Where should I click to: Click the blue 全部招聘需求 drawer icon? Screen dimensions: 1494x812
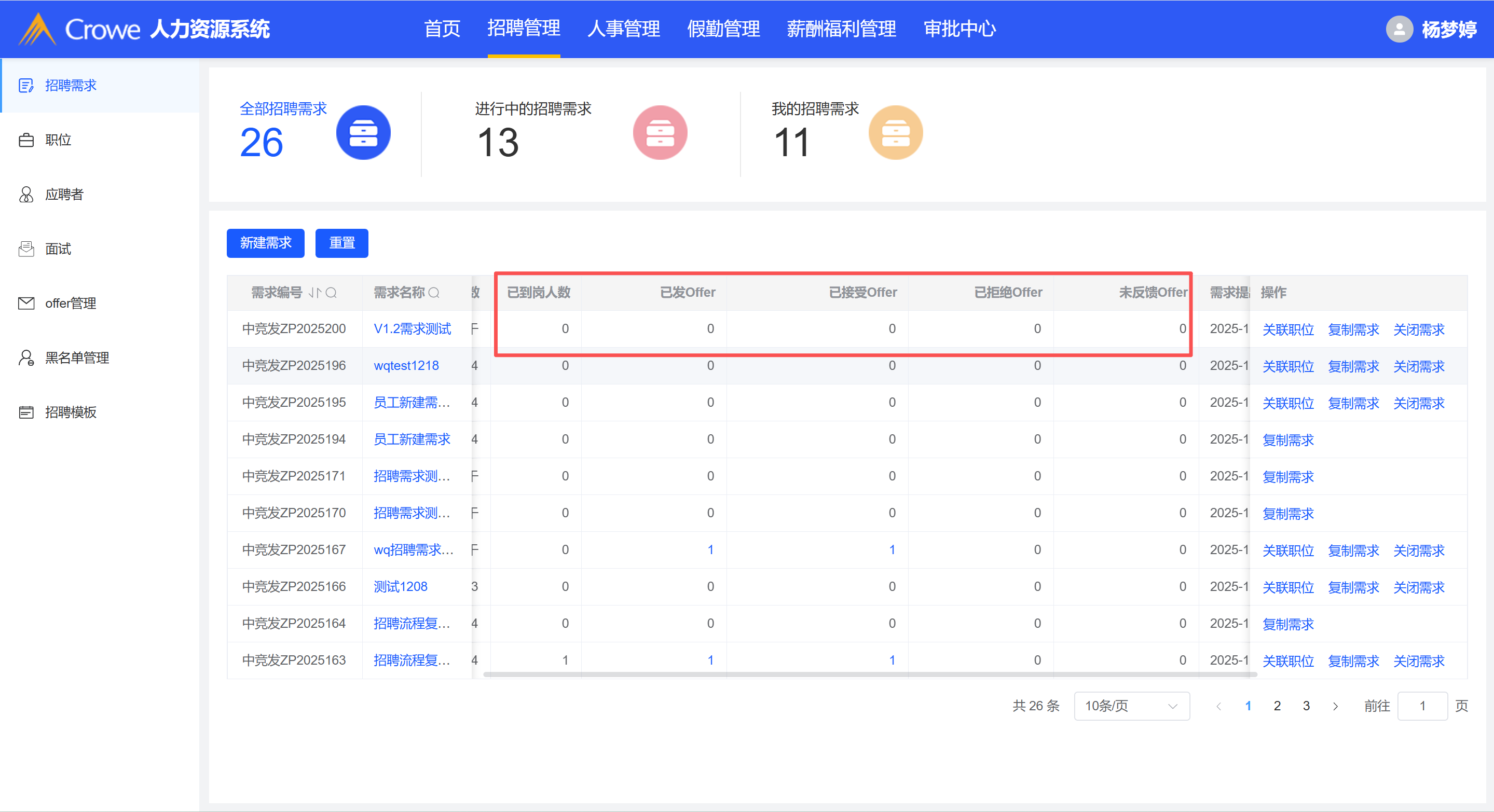click(x=363, y=133)
